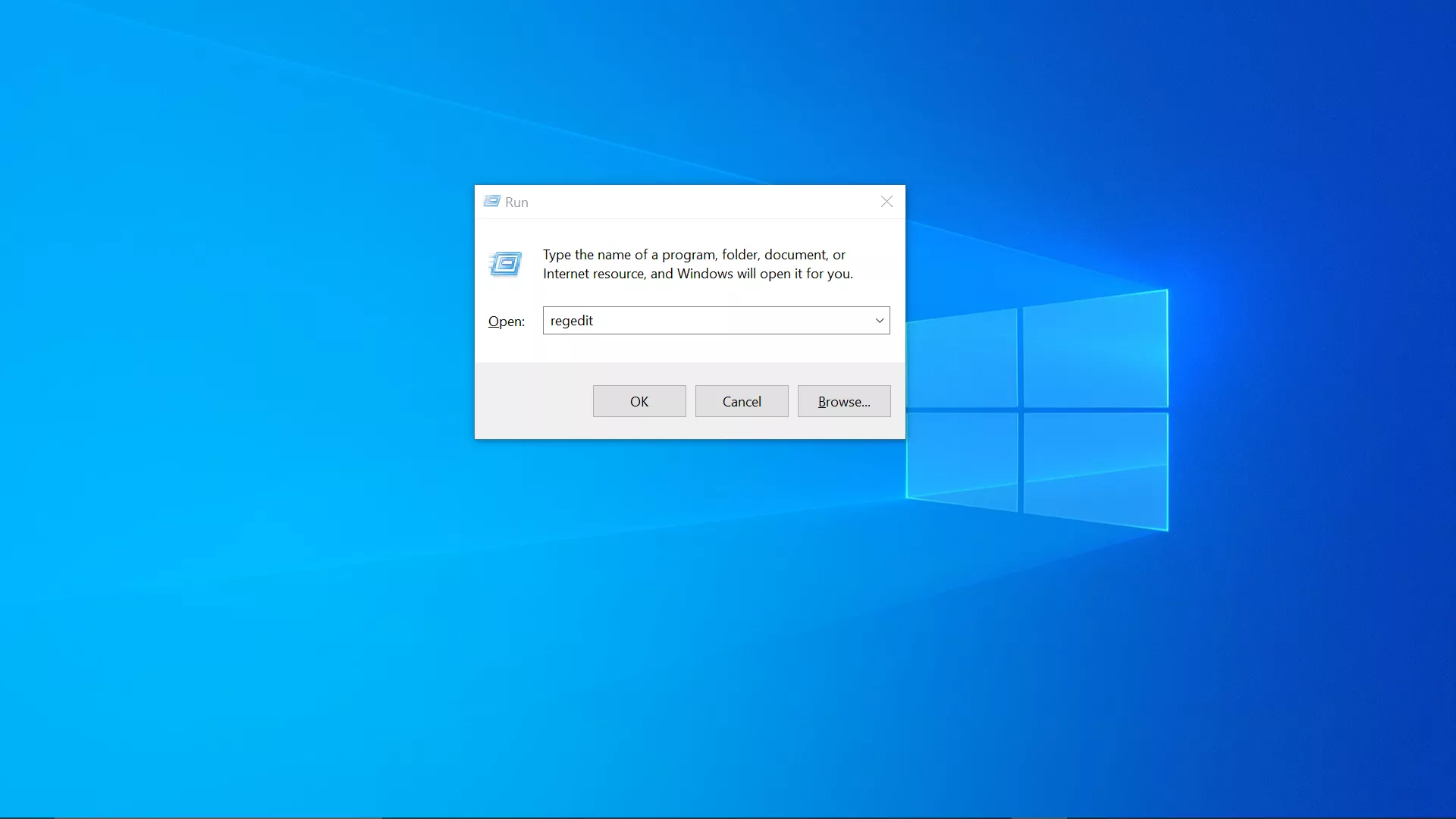Cancel the Run dialog
The image size is (1456, 819).
741,401
